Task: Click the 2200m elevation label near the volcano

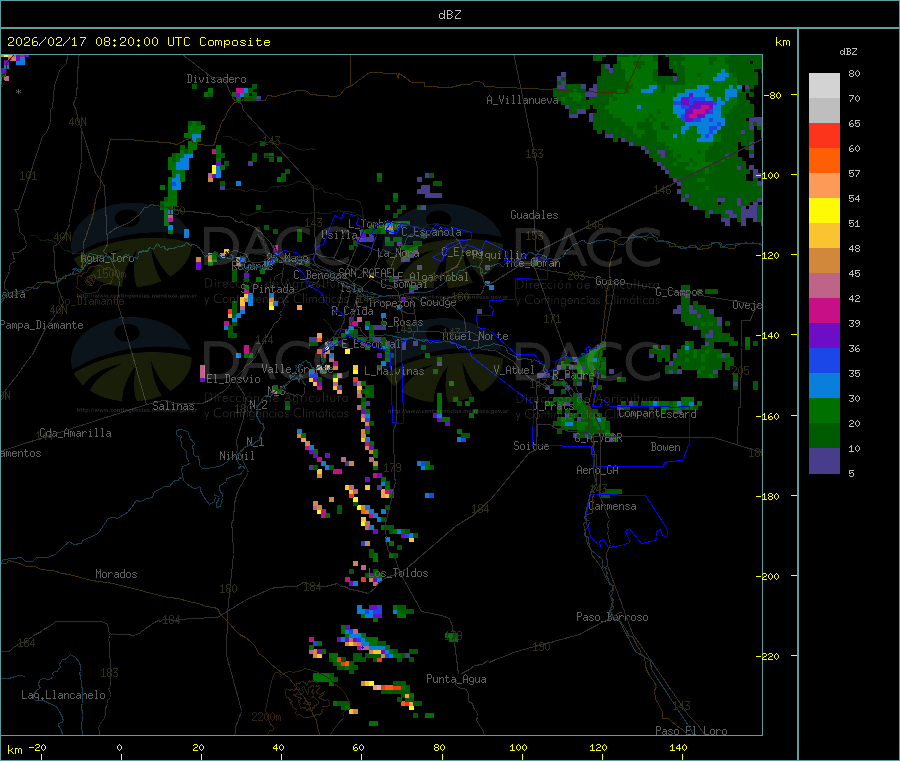Action: [x=266, y=717]
